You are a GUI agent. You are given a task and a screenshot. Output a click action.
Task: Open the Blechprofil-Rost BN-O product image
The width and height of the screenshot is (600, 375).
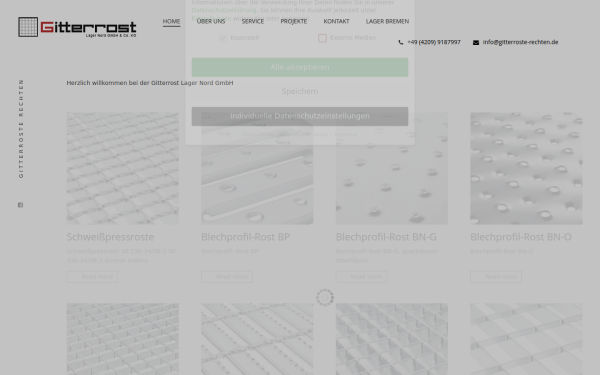[x=526, y=168]
